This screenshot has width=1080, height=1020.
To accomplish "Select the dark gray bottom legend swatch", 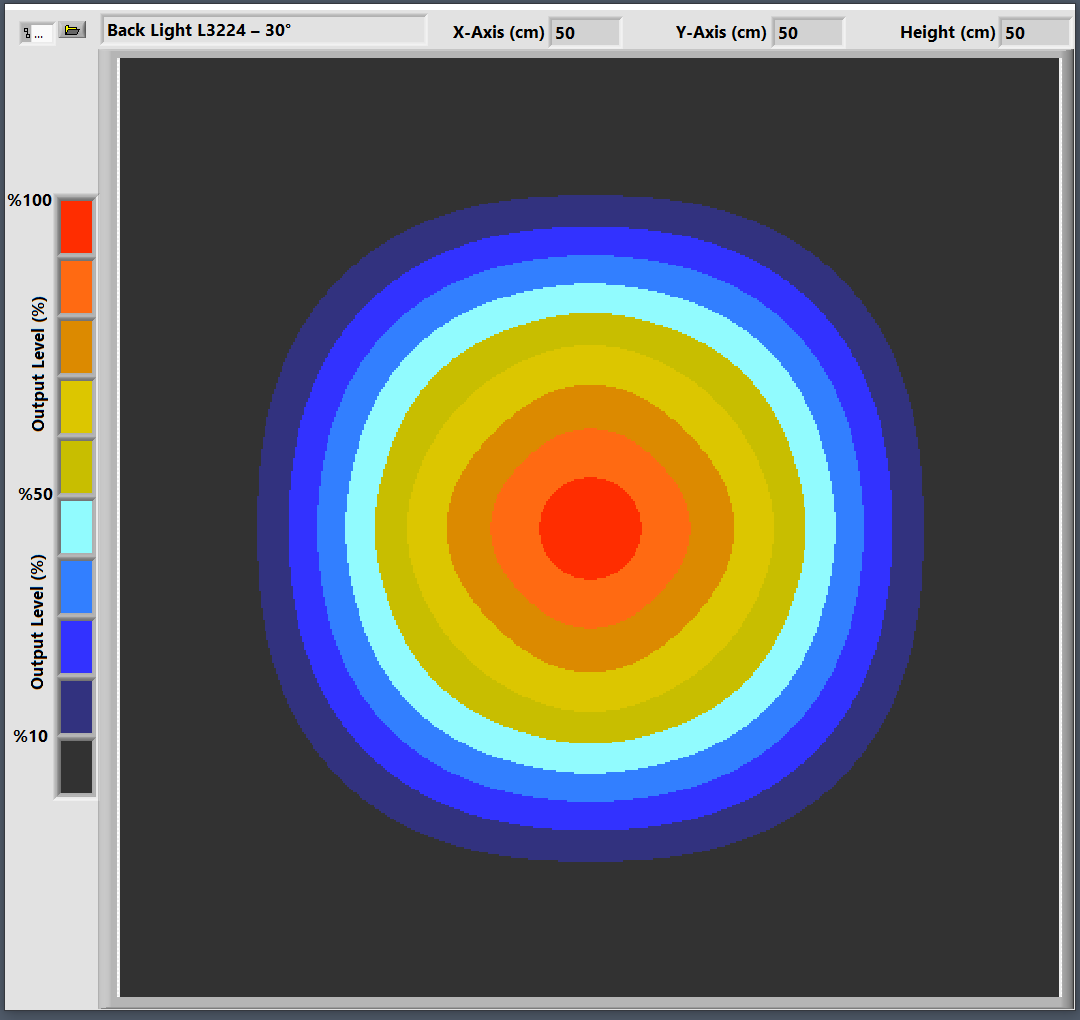I will (x=76, y=767).
